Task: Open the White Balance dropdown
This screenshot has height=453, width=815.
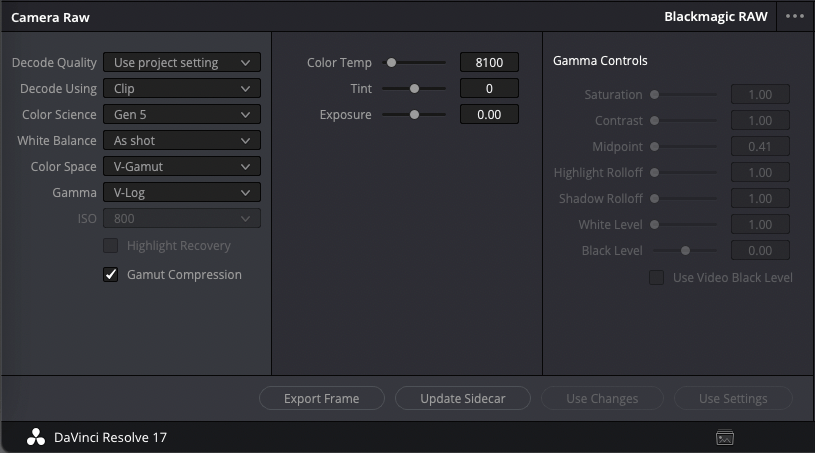Action: click(x=182, y=140)
